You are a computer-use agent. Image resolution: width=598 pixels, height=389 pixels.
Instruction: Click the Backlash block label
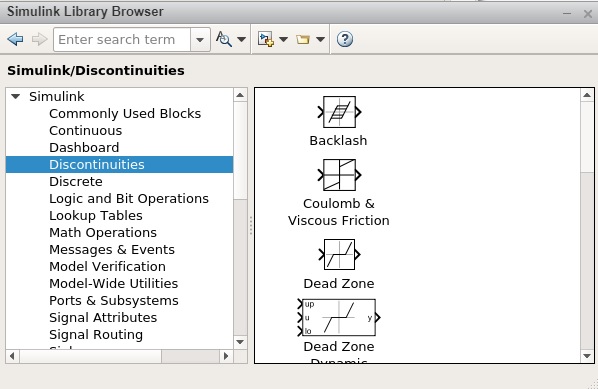click(339, 141)
